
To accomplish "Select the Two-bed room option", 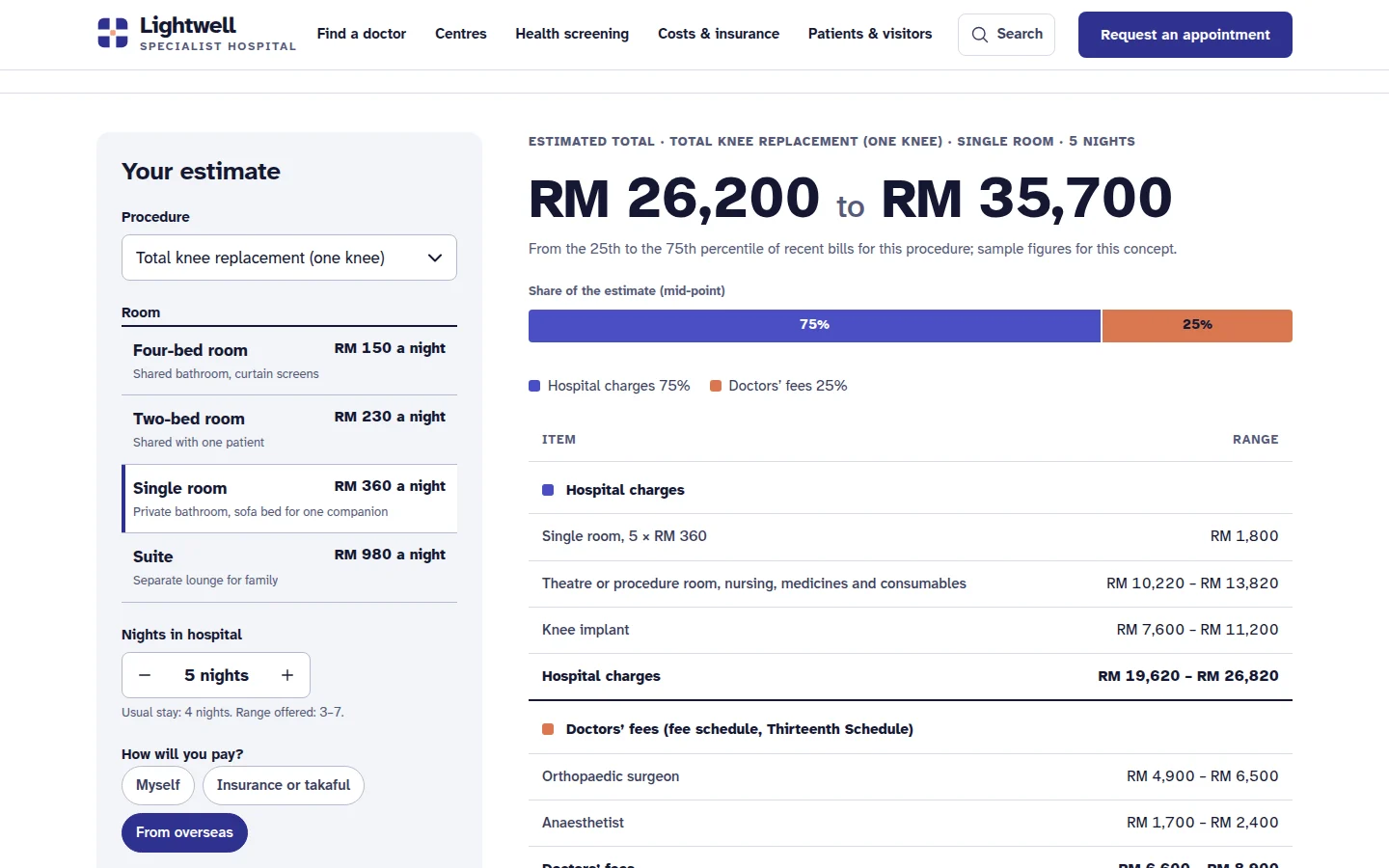I will click(x=289, y=429).
